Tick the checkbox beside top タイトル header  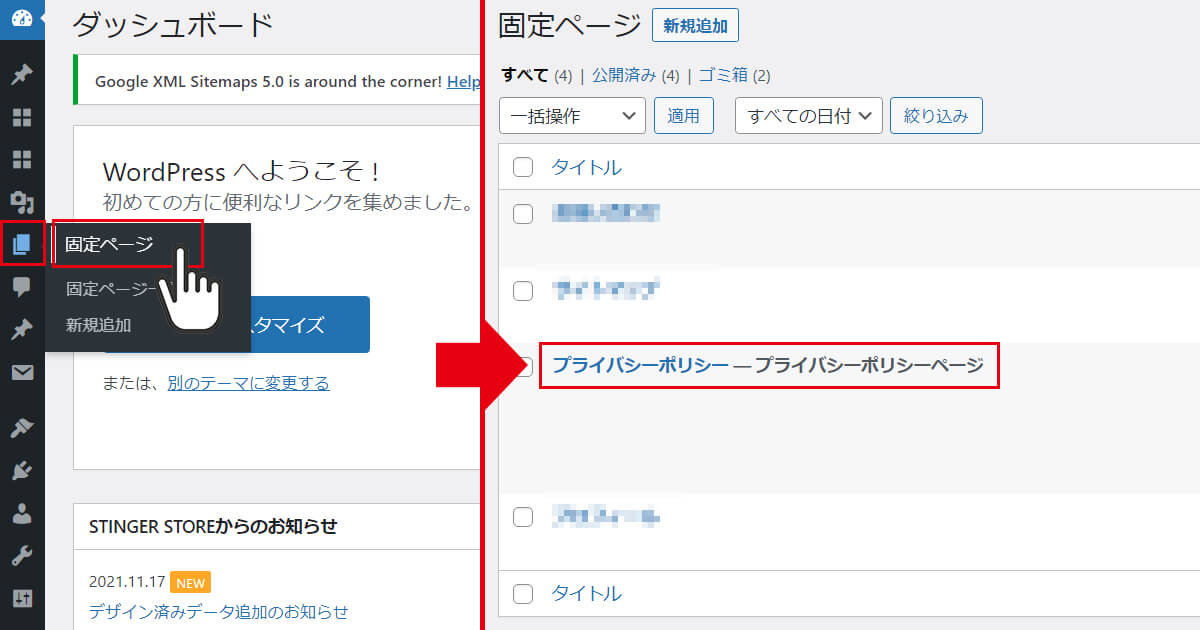523,167
